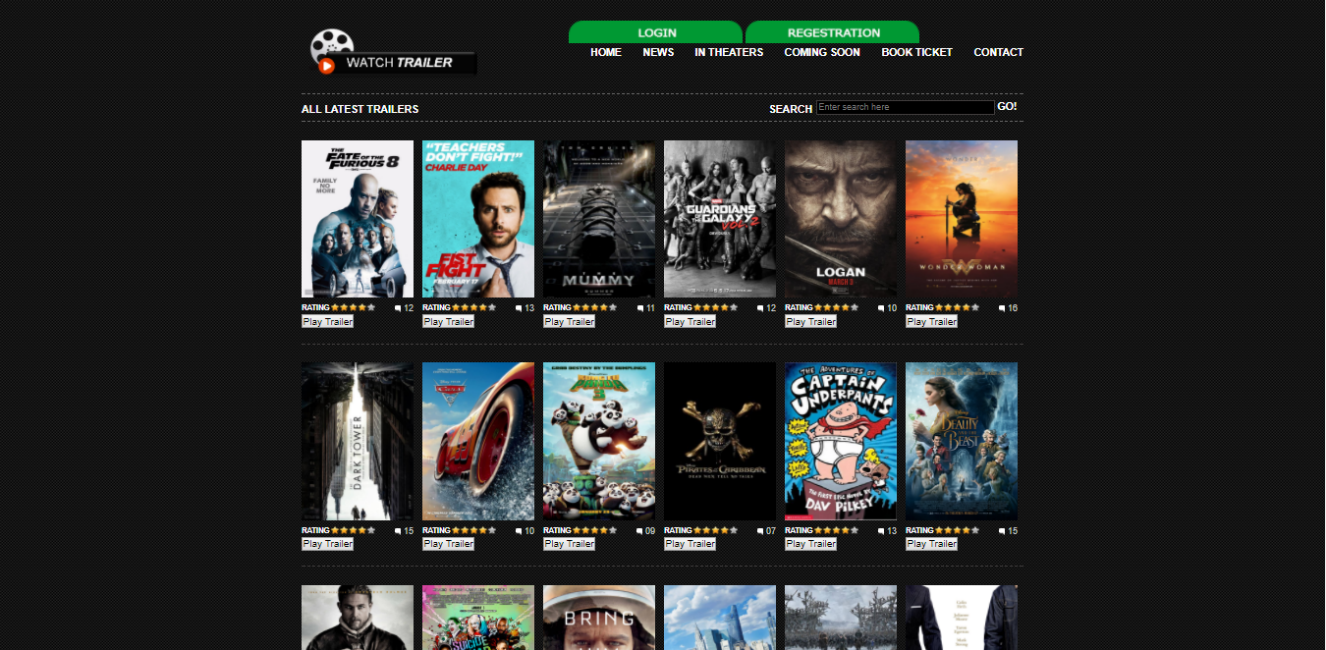
Task: Open the Captain Underpants poster
Action: point(841,441)
